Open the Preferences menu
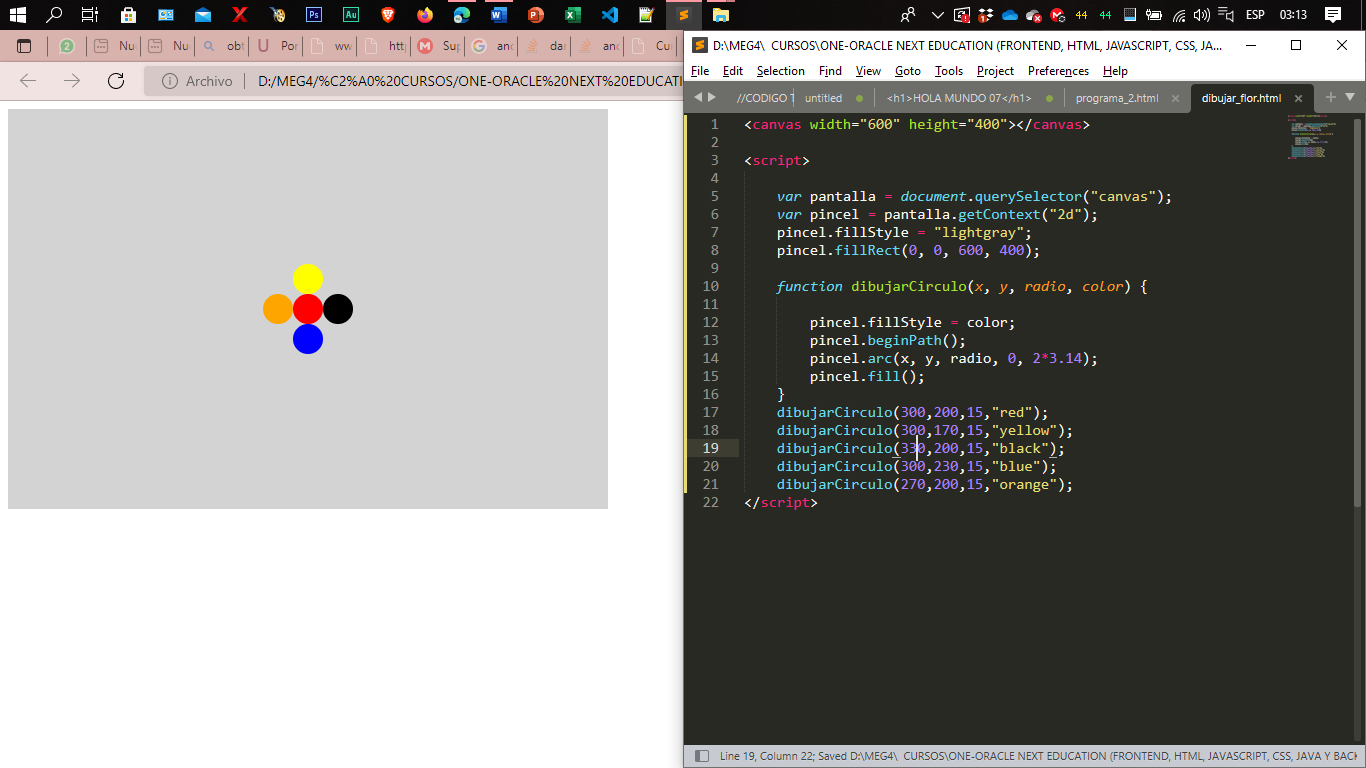The width and height of the screenshot is (1366, 768). (1059, 71)
